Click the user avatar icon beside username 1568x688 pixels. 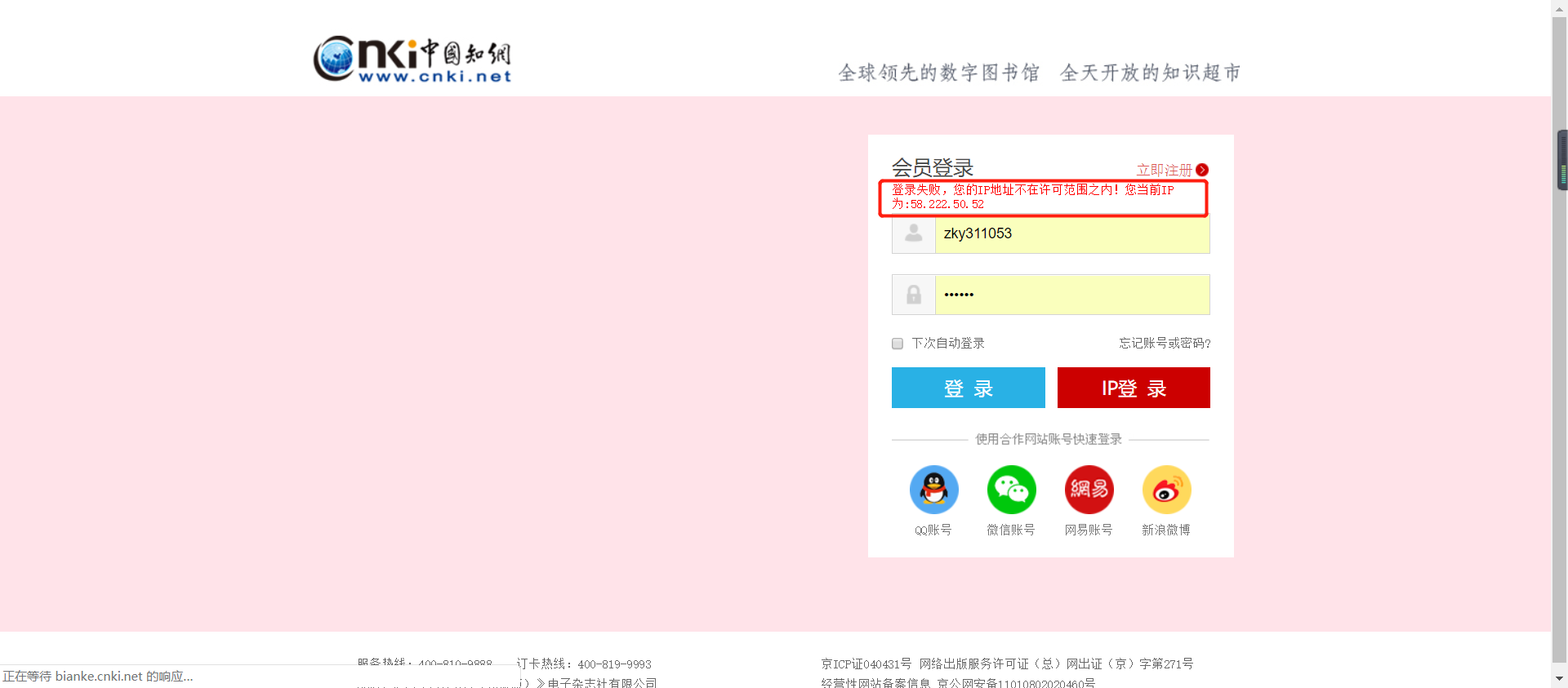coord(914,233)
